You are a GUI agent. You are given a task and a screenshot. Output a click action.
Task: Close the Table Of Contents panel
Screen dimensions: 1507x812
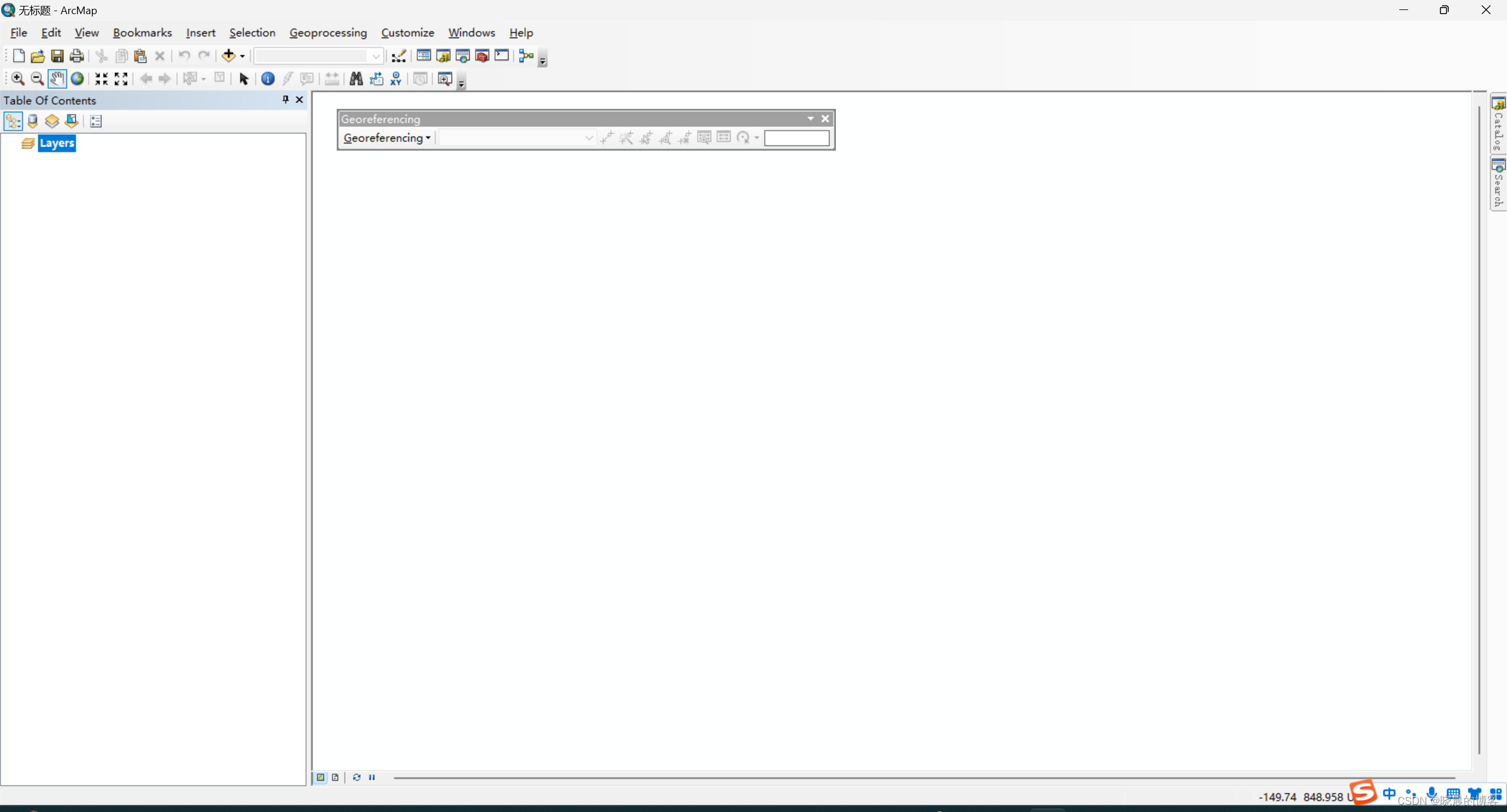tap(299, 100)
